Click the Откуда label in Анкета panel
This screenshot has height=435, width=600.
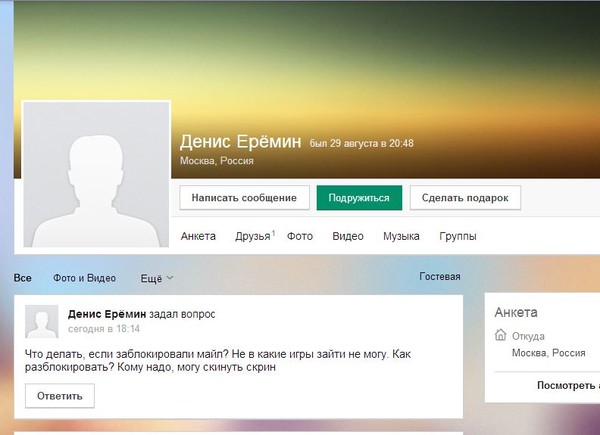[528, 336]
